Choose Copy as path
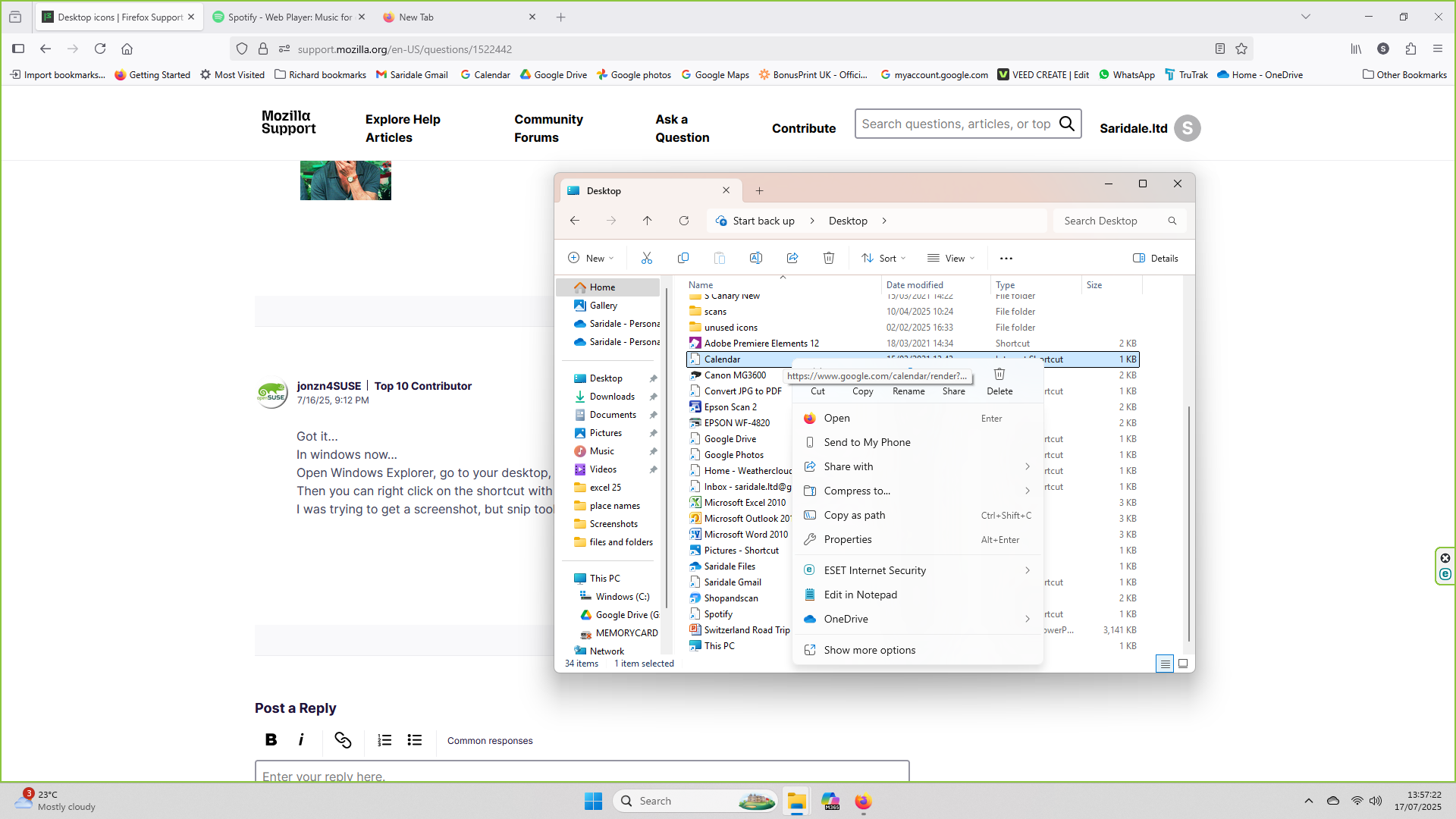The image size is (1456, 819). point(918,515)
